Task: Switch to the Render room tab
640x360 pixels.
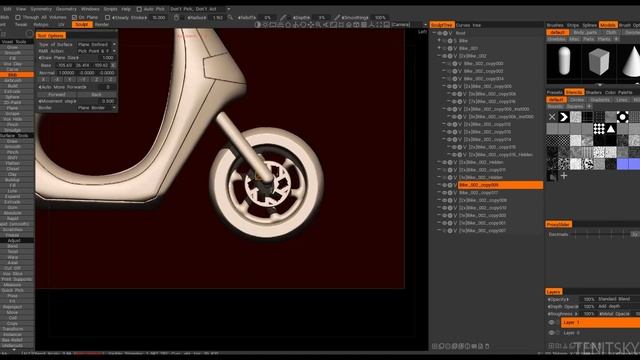Action: (102, 24)
